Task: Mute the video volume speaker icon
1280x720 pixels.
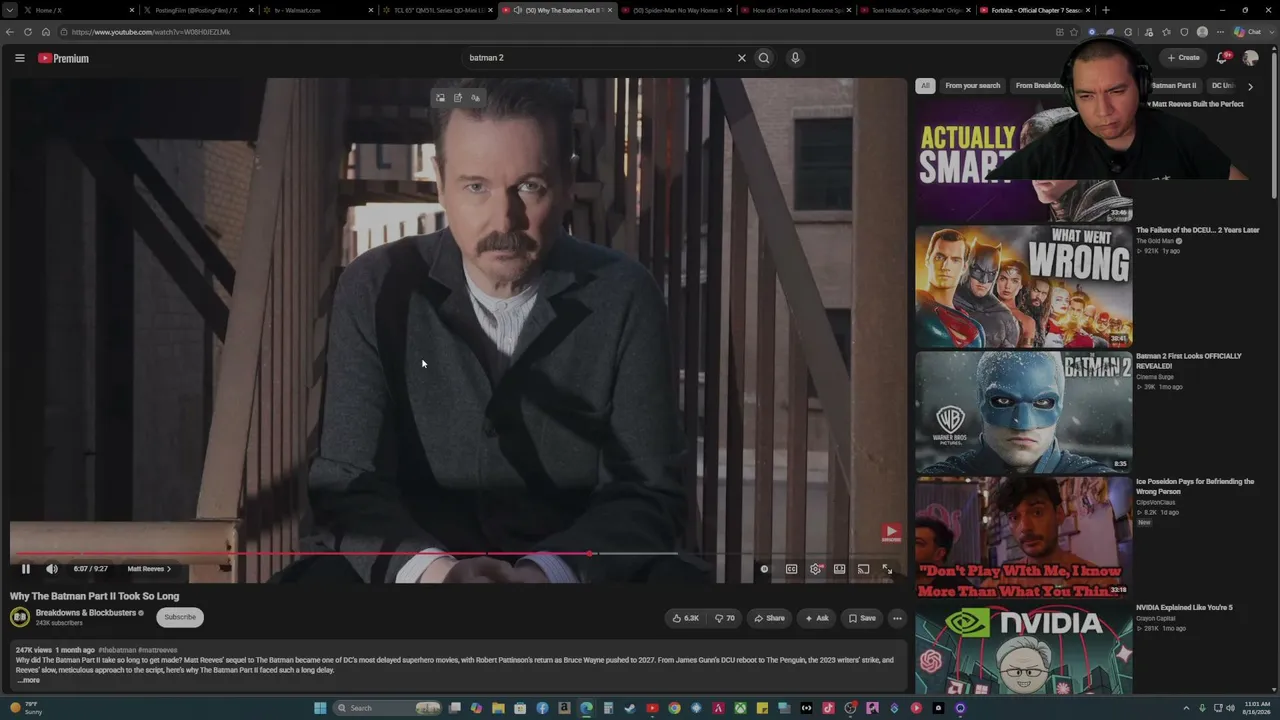Action: pos(52,569)
